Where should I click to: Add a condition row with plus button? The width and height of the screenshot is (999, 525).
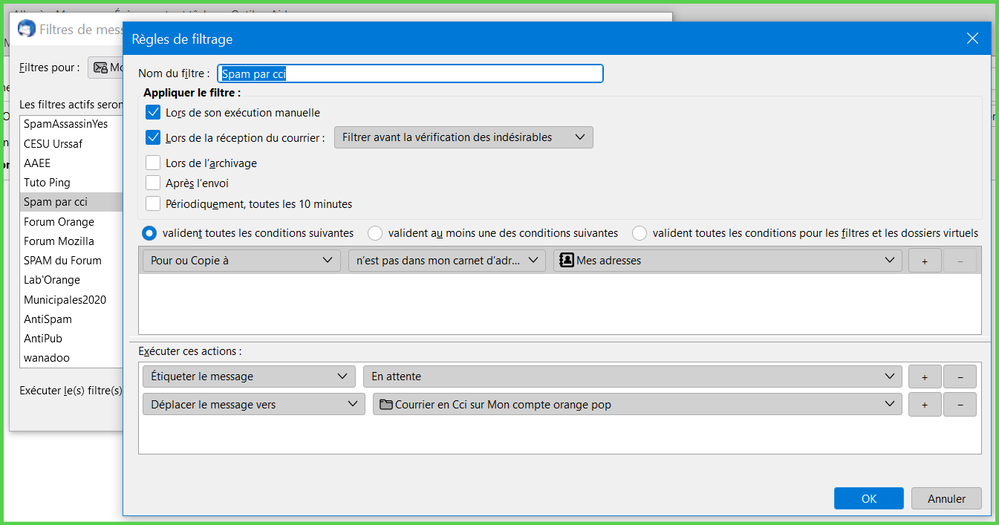pos(923,260)
